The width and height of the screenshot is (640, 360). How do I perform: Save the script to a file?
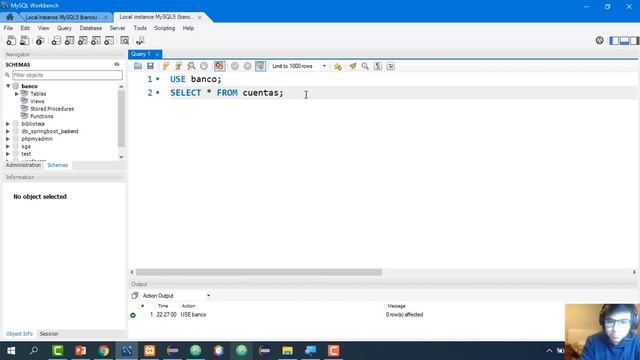pyautogui.click(x=151, y=66)
